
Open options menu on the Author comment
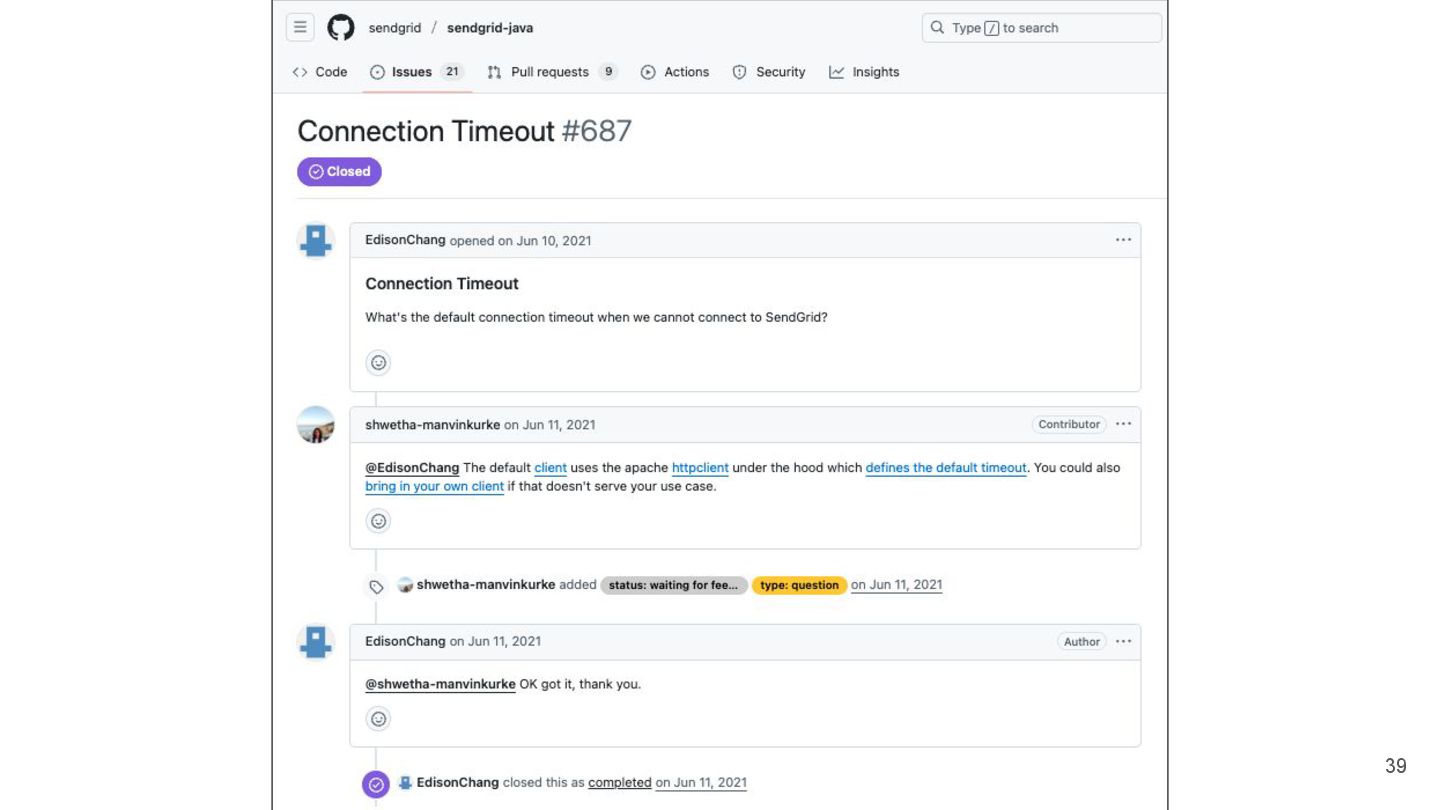tap(1123, 641)
